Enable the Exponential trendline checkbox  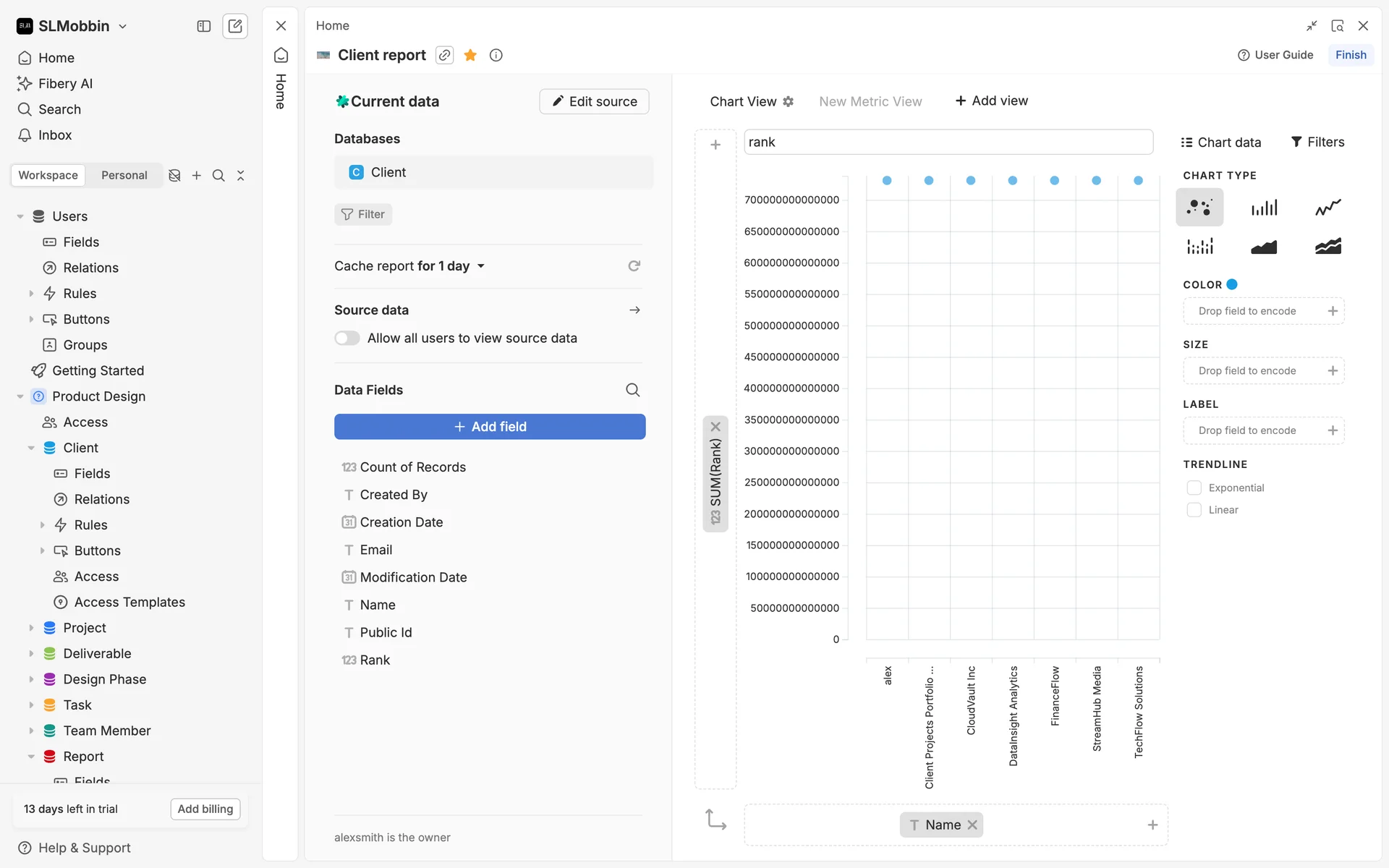pyautogui.click(x=1194, y=488)
